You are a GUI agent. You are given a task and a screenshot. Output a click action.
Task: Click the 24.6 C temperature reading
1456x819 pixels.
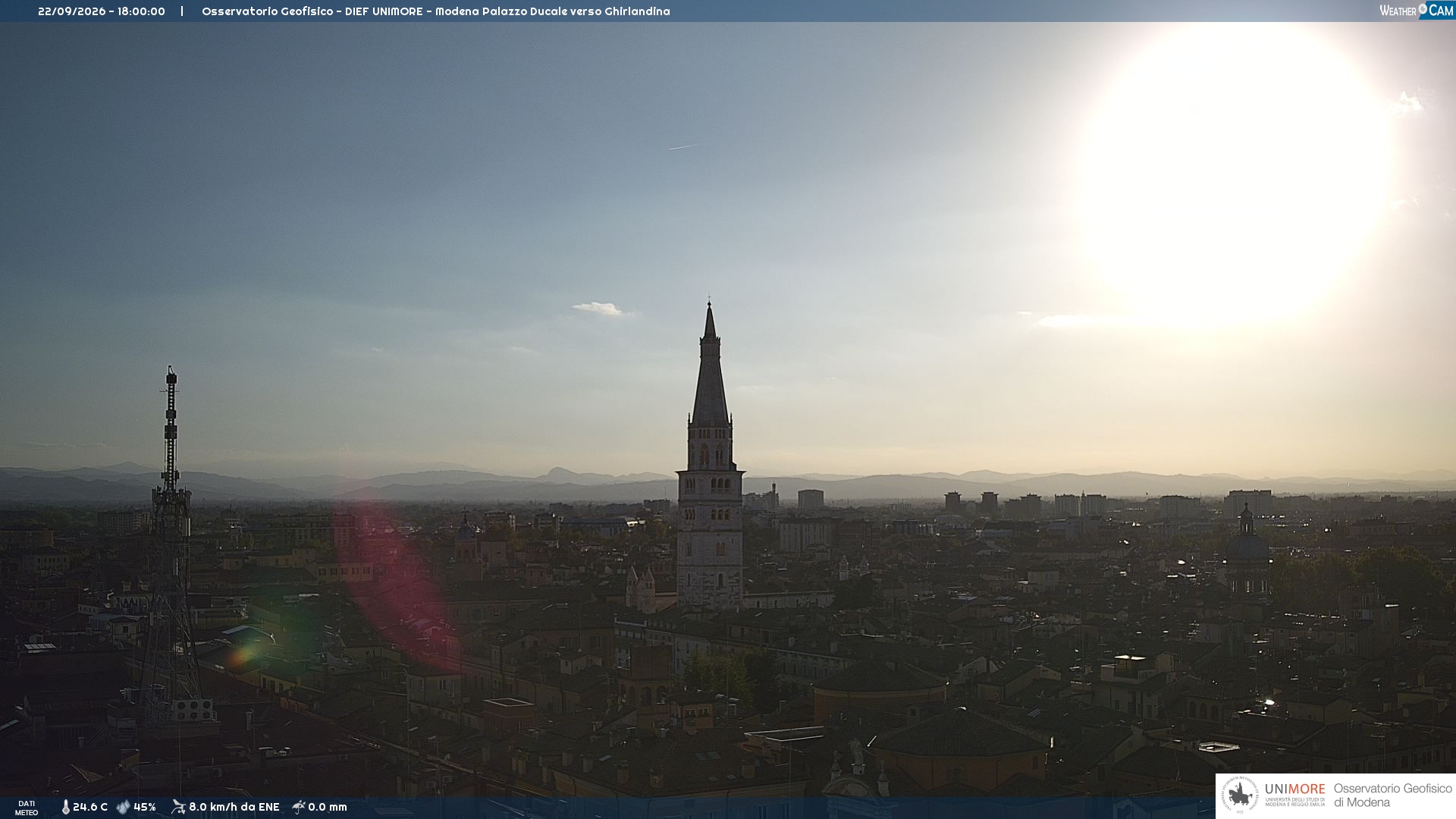coord(90,807)
